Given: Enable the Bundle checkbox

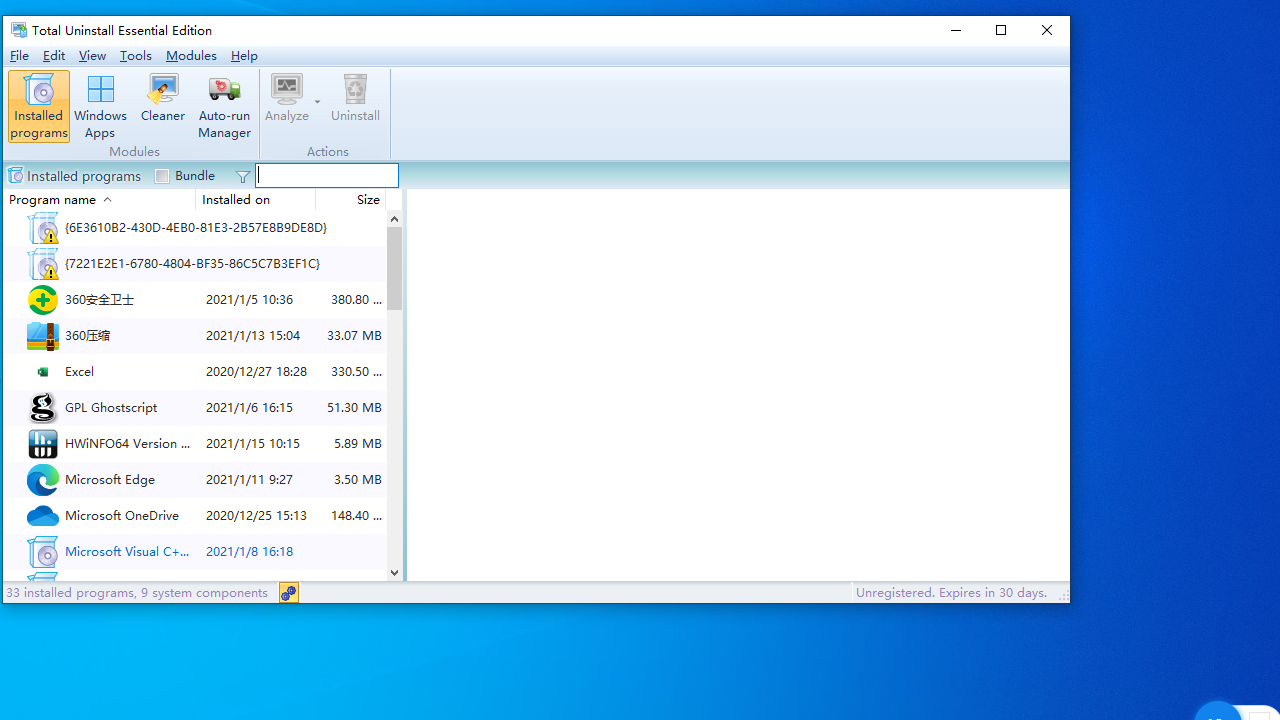Looking at the screenshot, I should (162, 175).
